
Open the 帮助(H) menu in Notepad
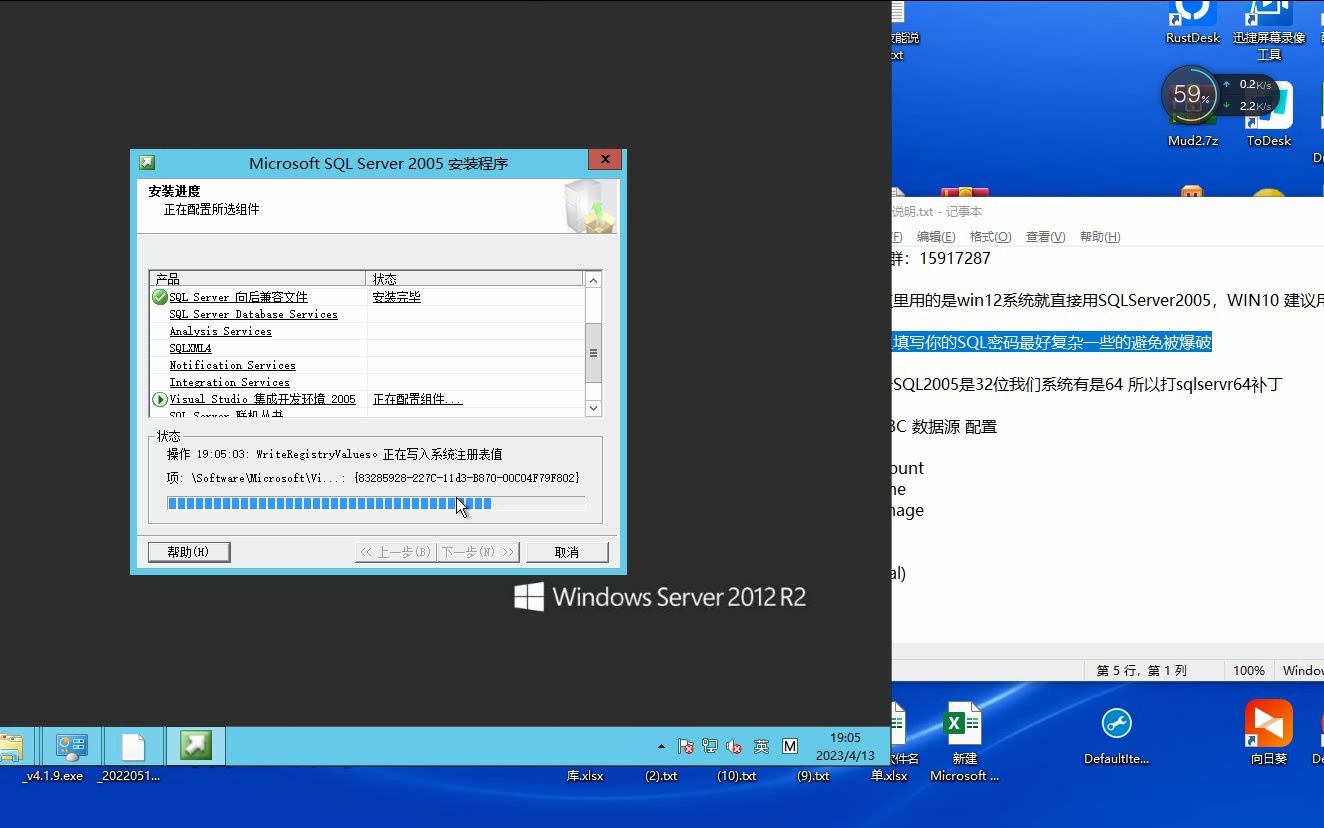click(1100, 237)
